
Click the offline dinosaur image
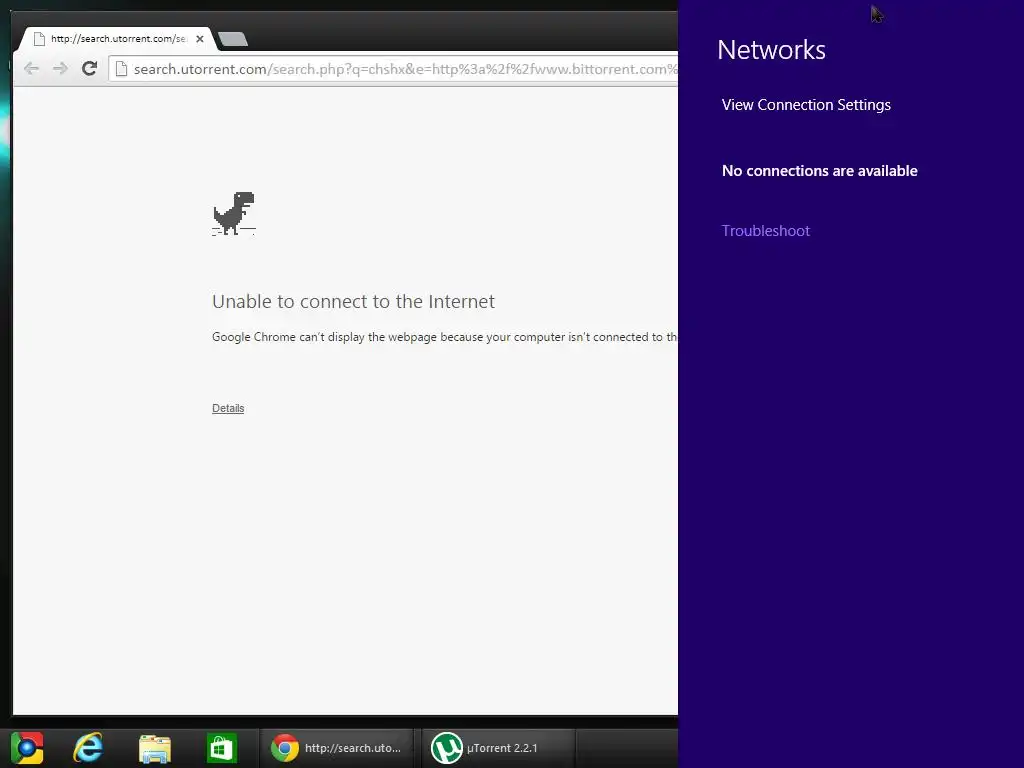234,214
